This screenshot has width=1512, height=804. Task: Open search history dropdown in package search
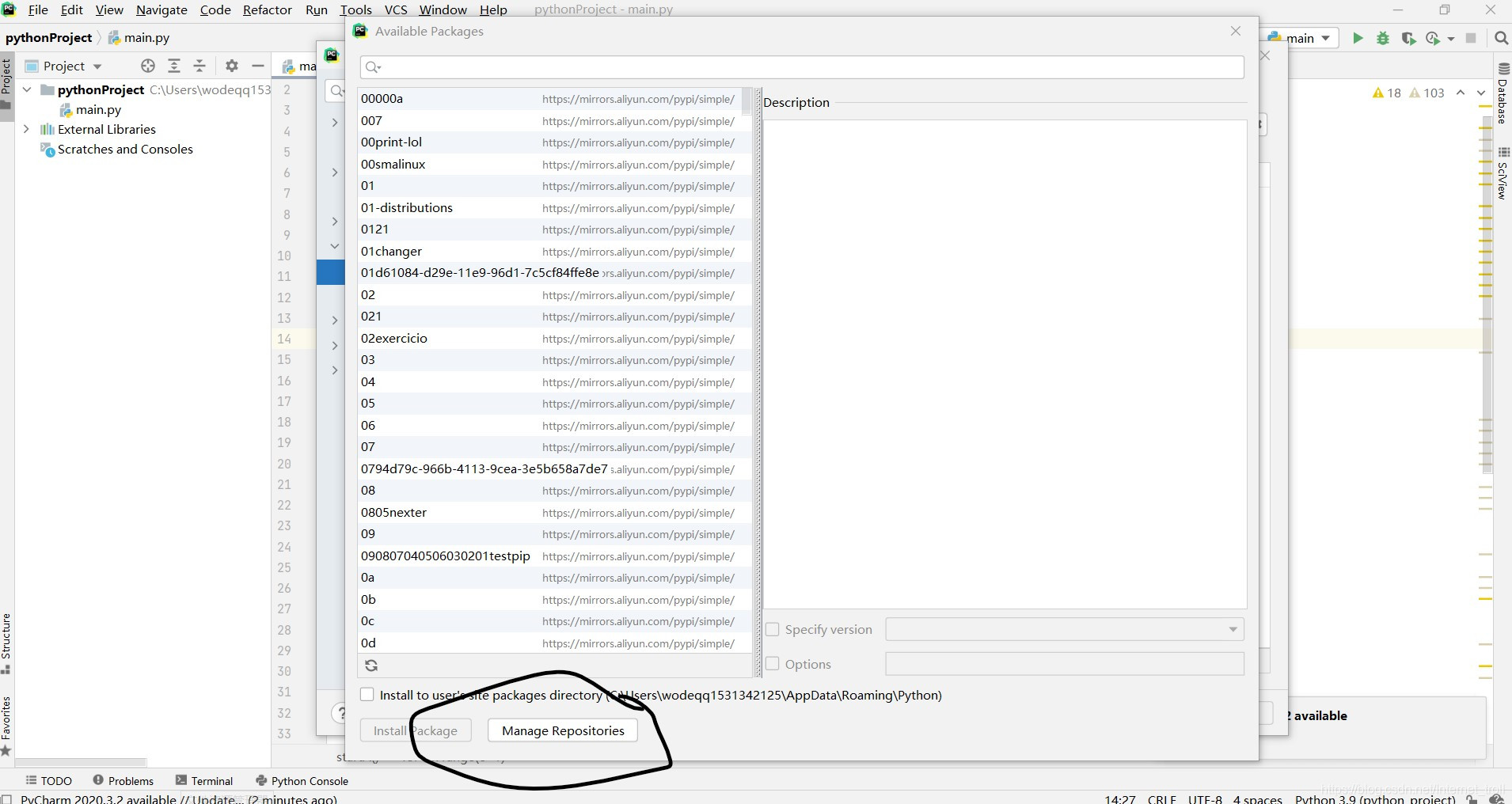374,67
